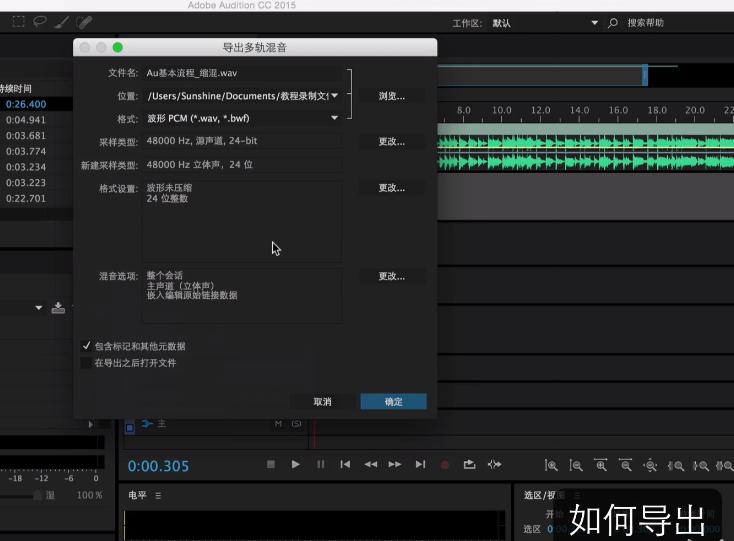
Task: Select the file row with duration 0:03.681
Action: click(x=36, y=135)
